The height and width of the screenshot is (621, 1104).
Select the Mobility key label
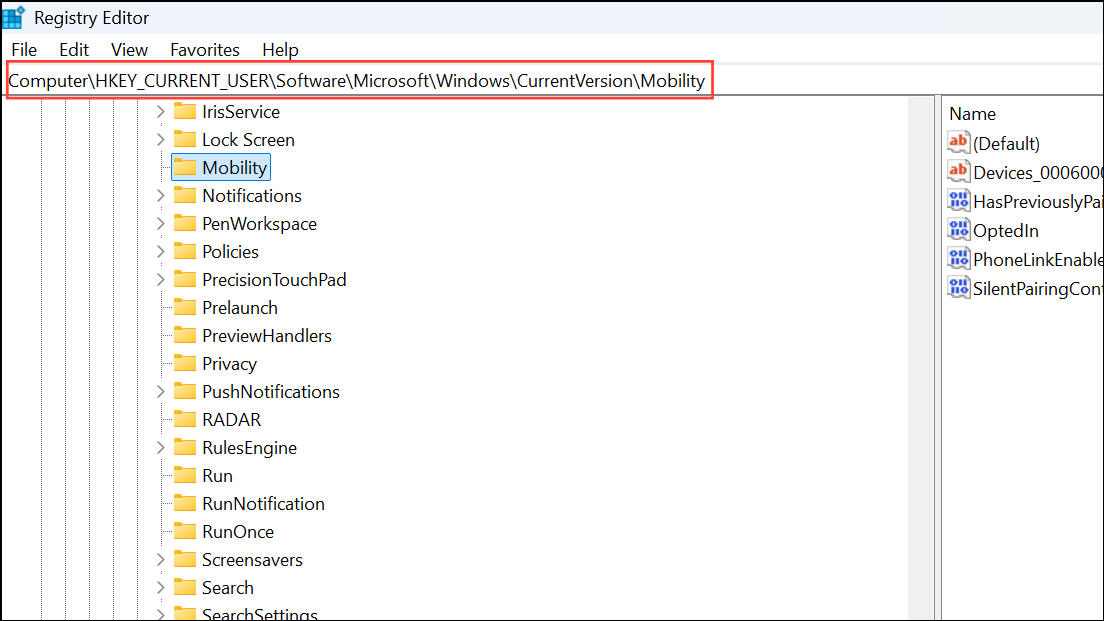(x=234, y=168)
